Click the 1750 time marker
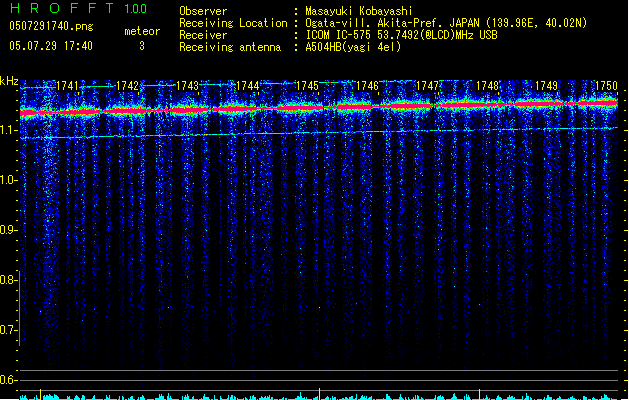This screenshot has width=629, height=400. (x=606, y=86)
